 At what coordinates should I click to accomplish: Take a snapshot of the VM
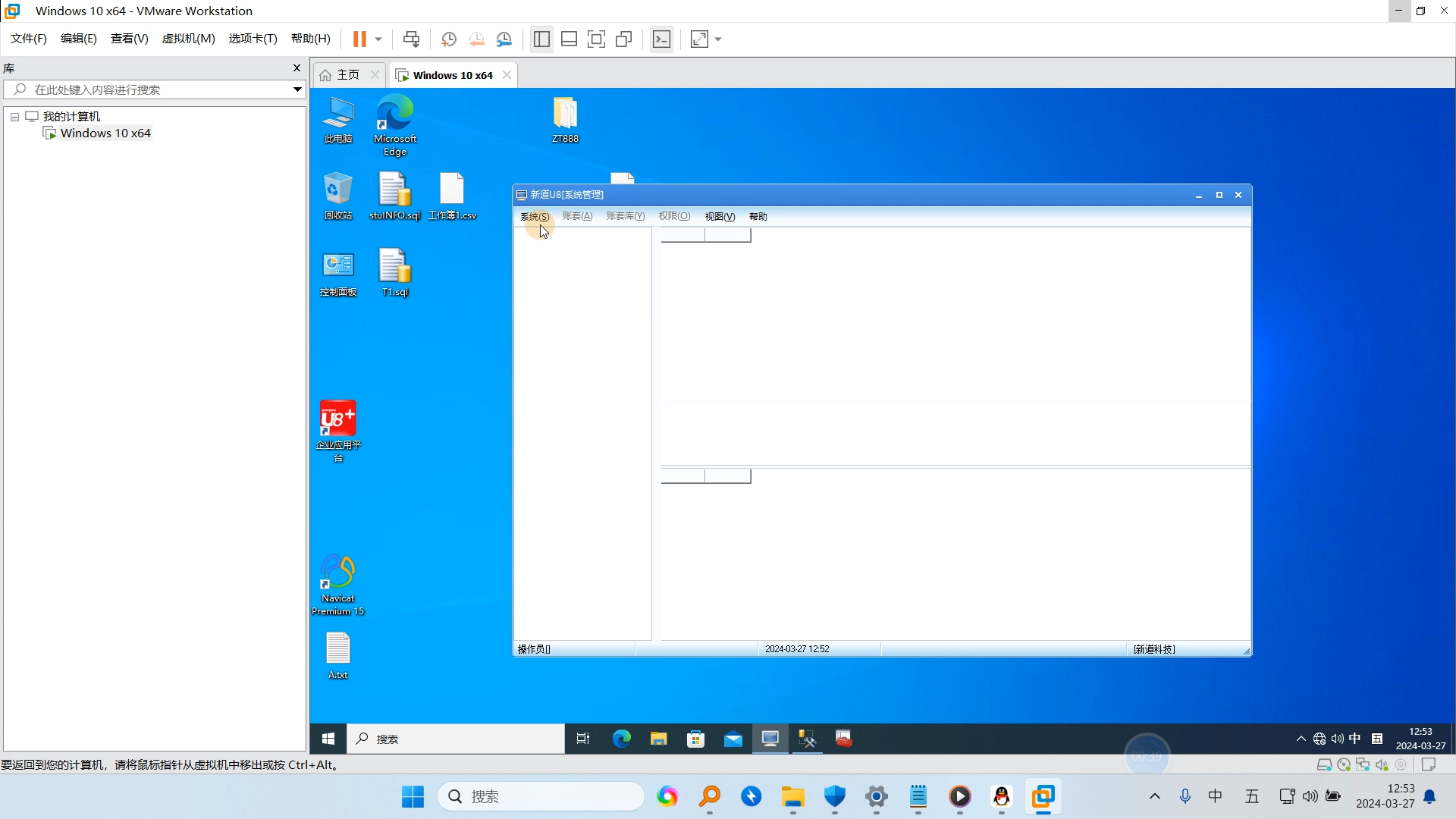click(x=448, y=39)
